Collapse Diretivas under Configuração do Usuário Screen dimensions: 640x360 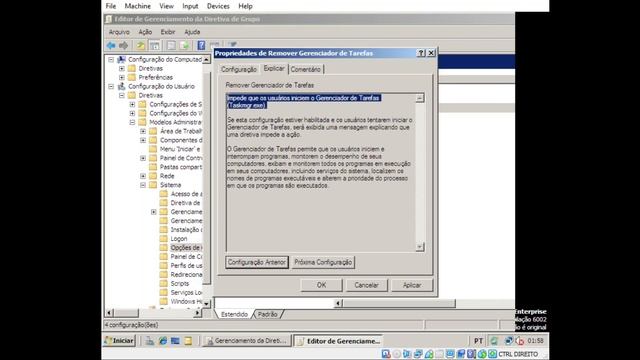(x=122, y=96)
